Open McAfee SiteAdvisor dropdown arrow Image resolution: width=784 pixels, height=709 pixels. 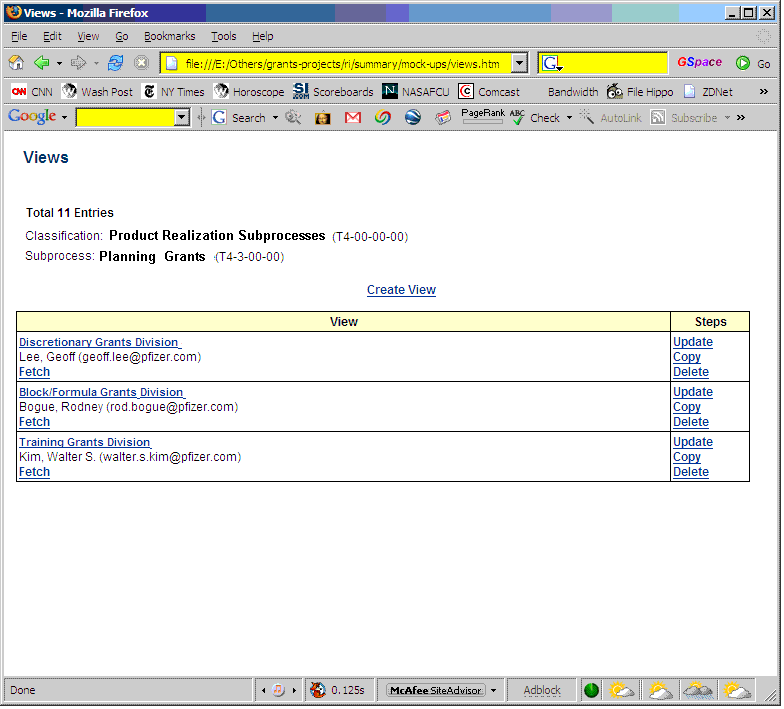pos(494,691)
